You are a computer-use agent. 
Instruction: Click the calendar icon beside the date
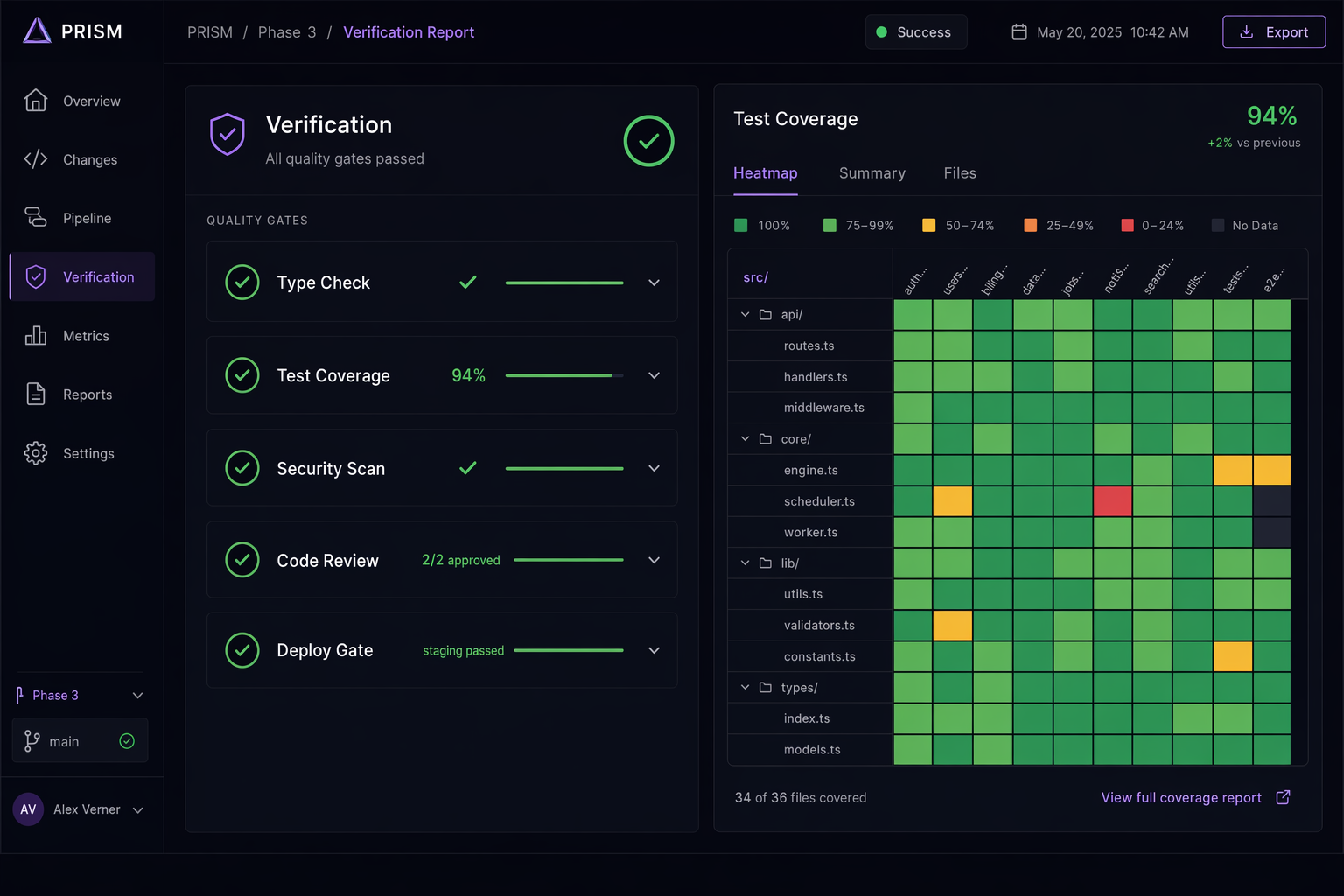point(1019,32)
